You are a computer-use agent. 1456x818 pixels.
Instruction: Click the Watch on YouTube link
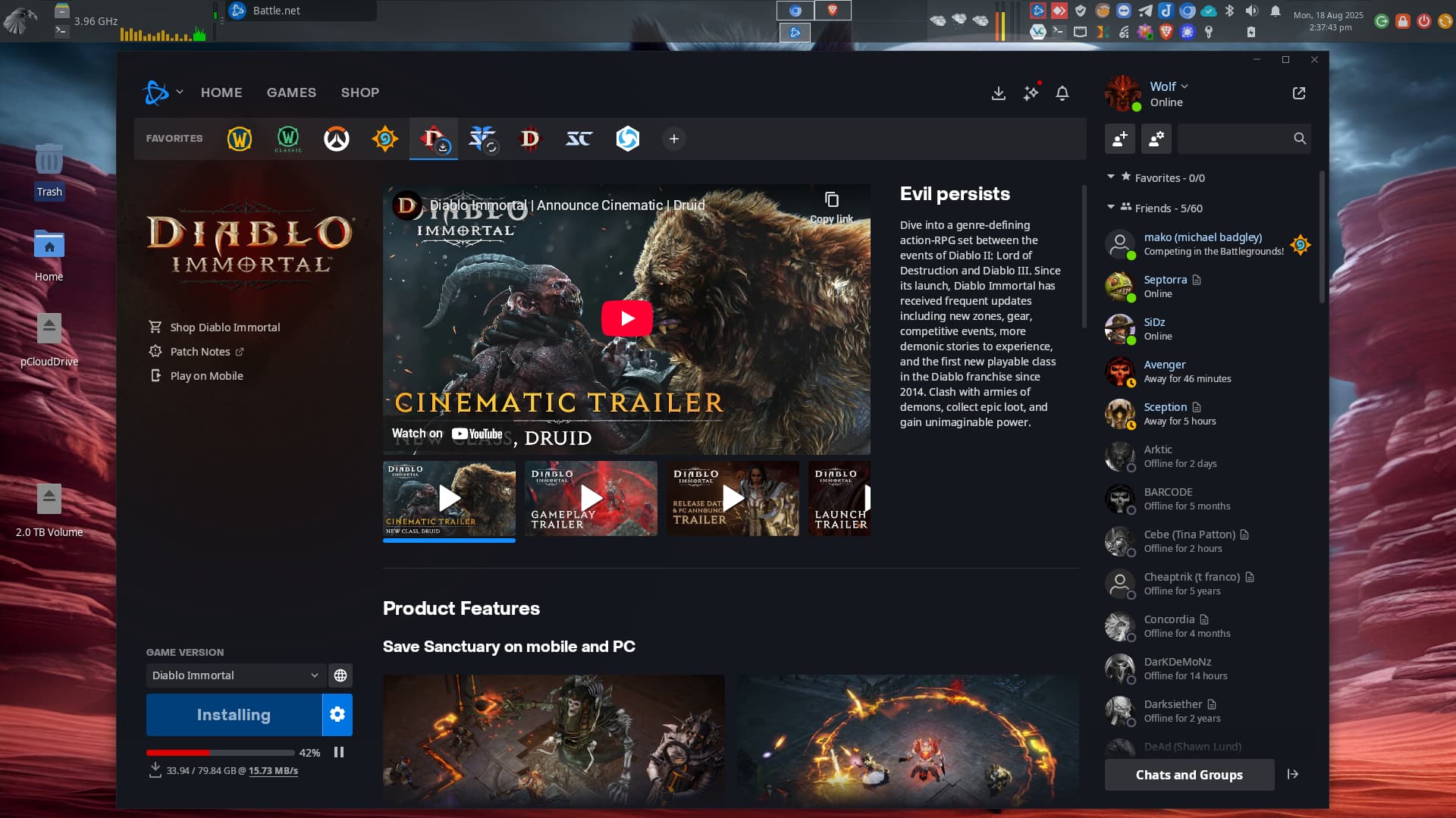pos(447,434)
